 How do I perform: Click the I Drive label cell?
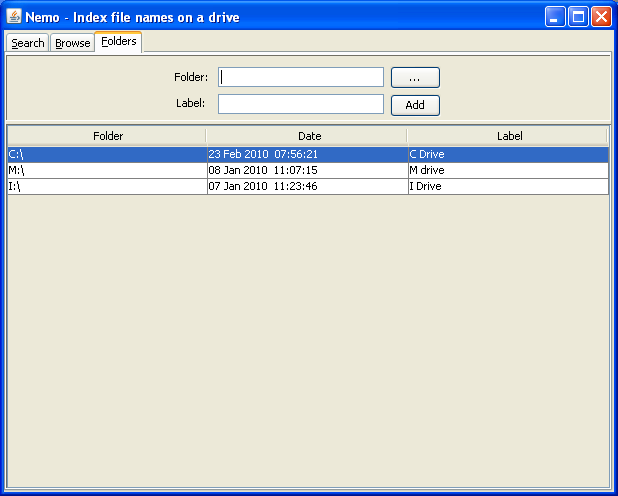[508, 186]
